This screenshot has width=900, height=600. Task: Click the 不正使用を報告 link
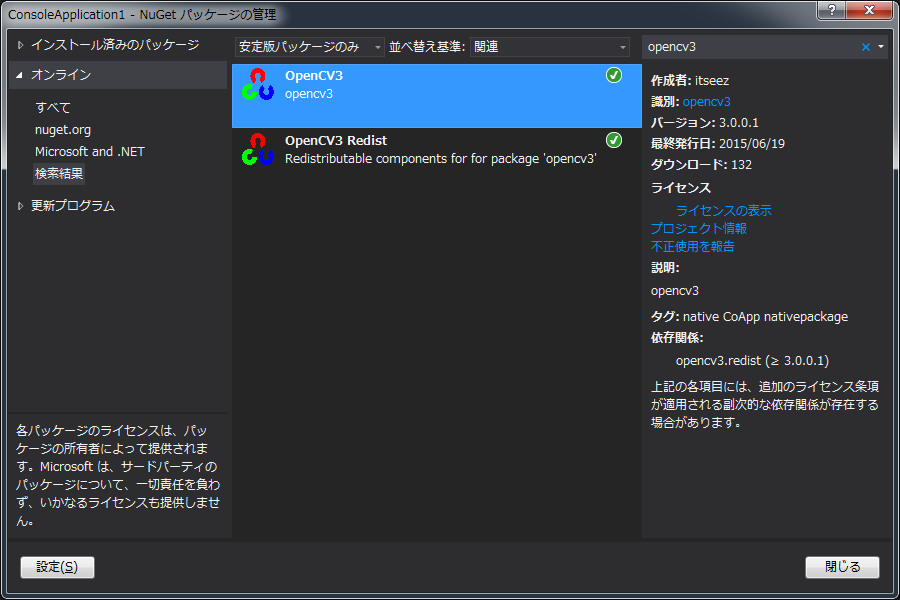693,247
